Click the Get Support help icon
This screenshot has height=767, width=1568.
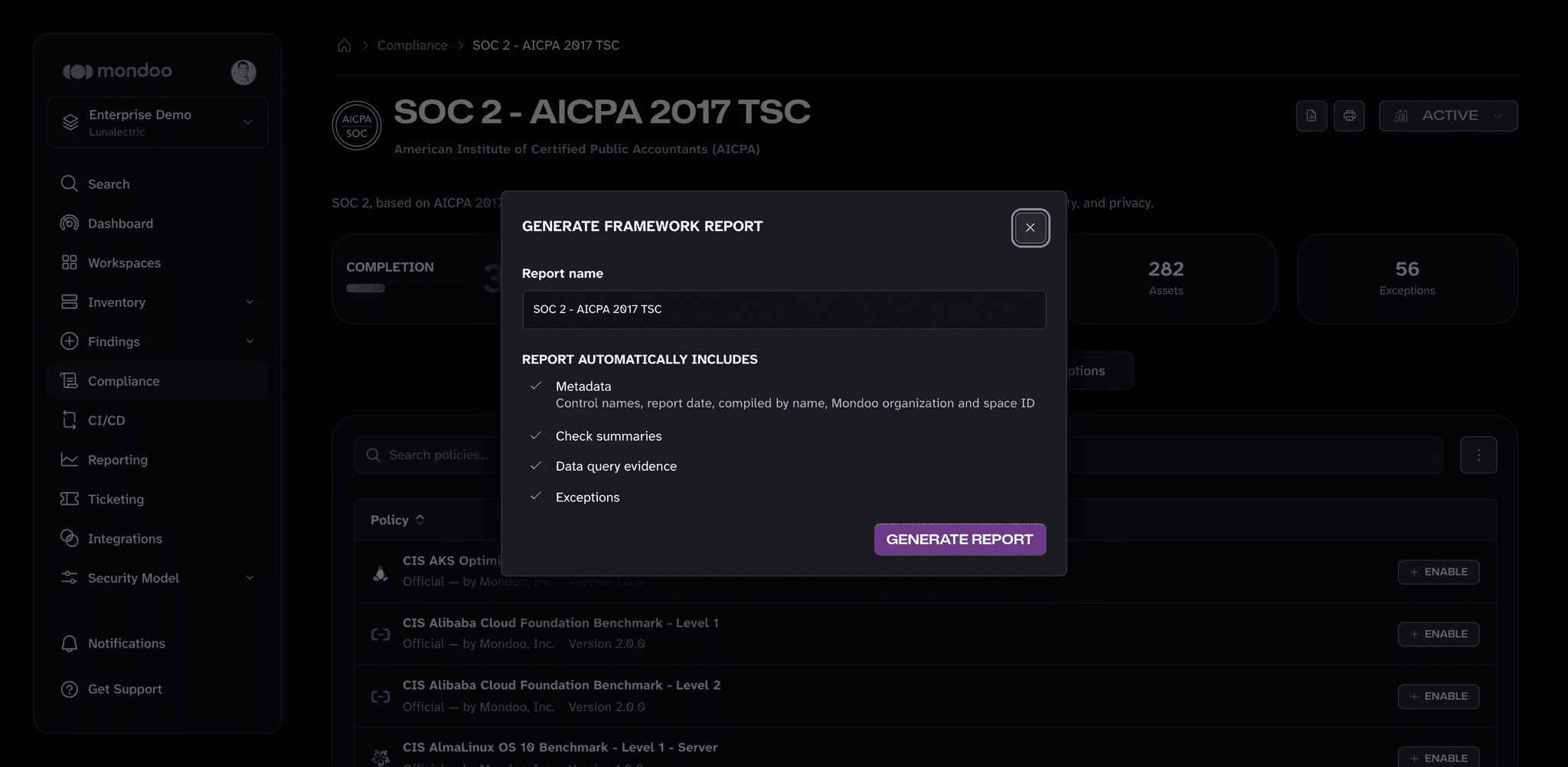click(x=70, y=689)
